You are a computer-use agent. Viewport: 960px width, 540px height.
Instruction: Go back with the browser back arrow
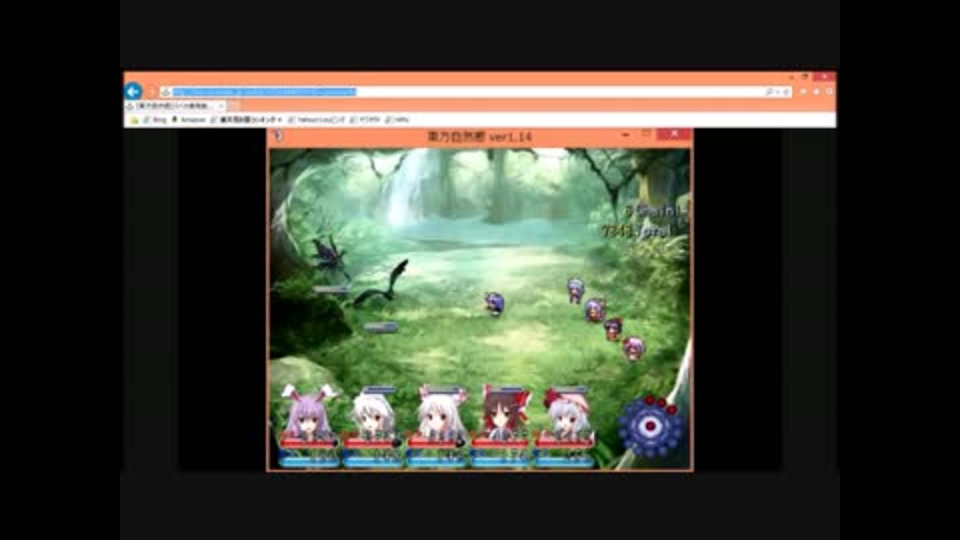pyautogui.click(x=133, y=91)
